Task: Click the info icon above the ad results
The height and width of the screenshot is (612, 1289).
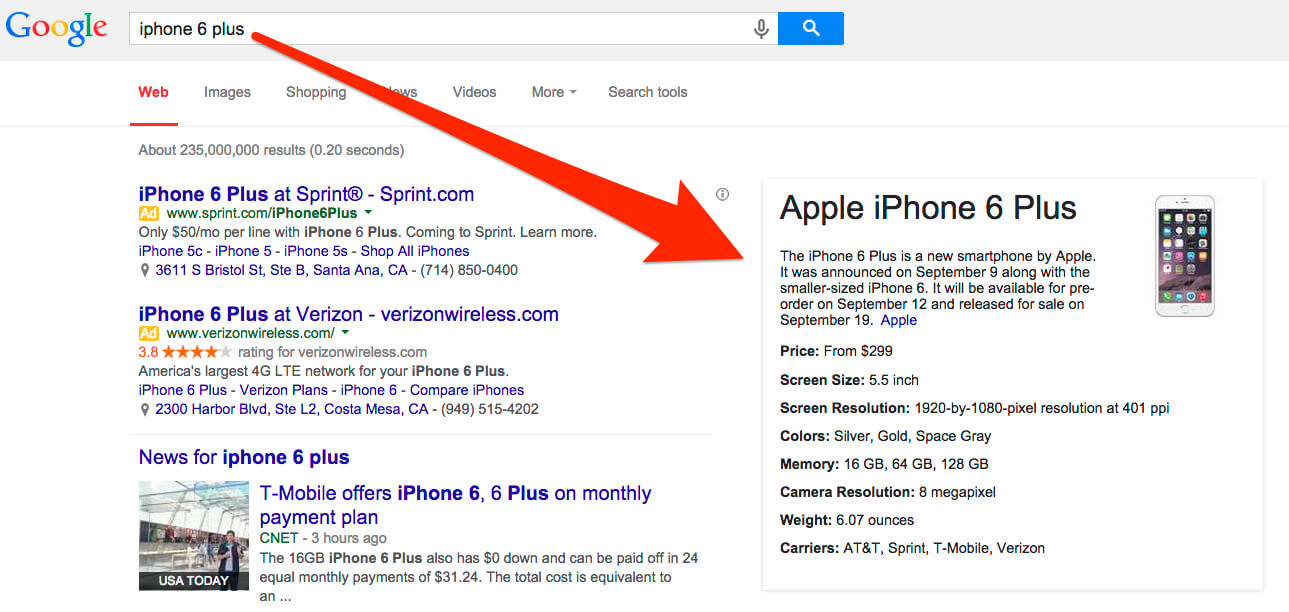Action: 722,193
